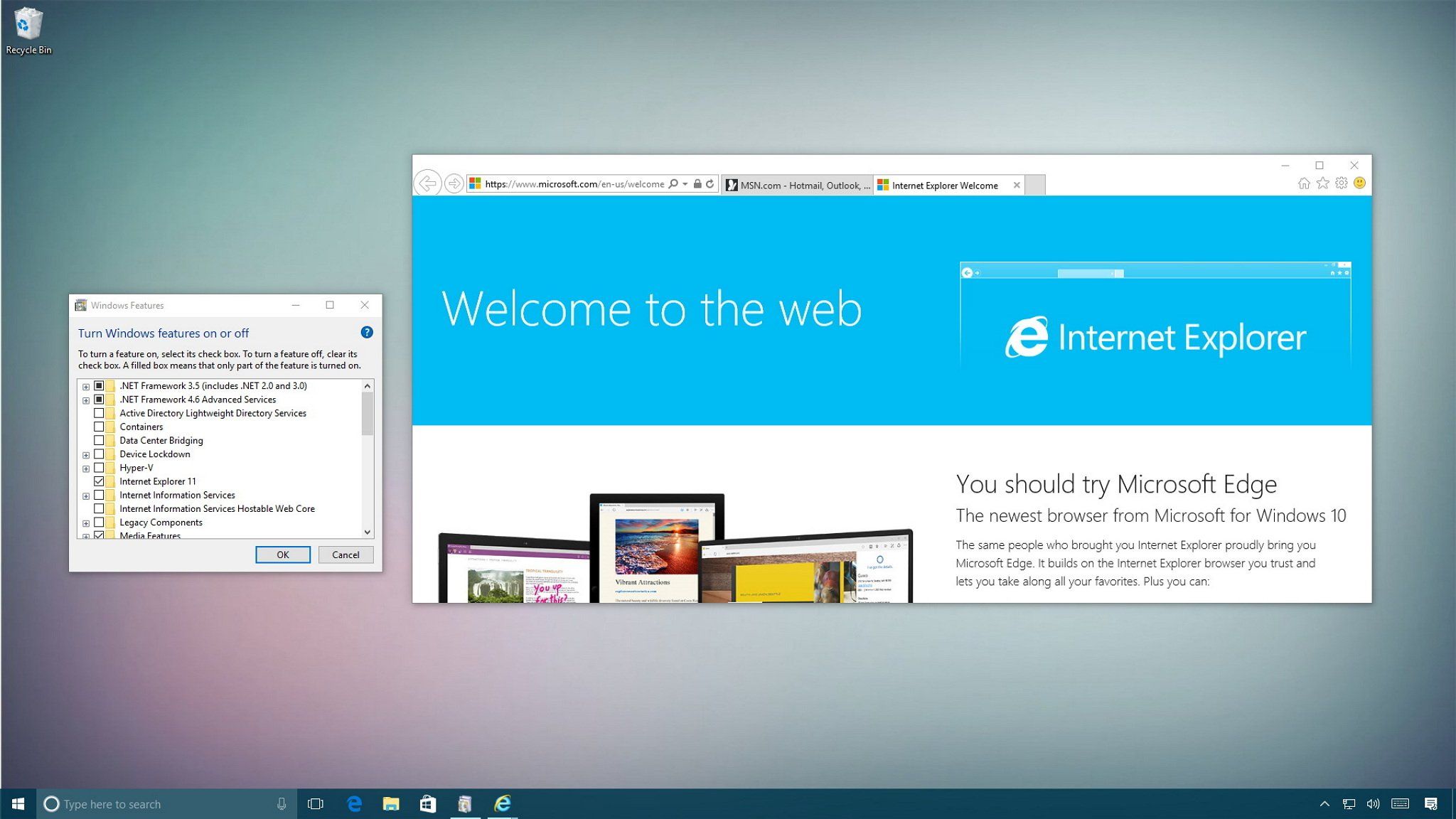The image size is (1456, 819).
Task: Open the IE Home icon
Action: [x=1303, y=183]
